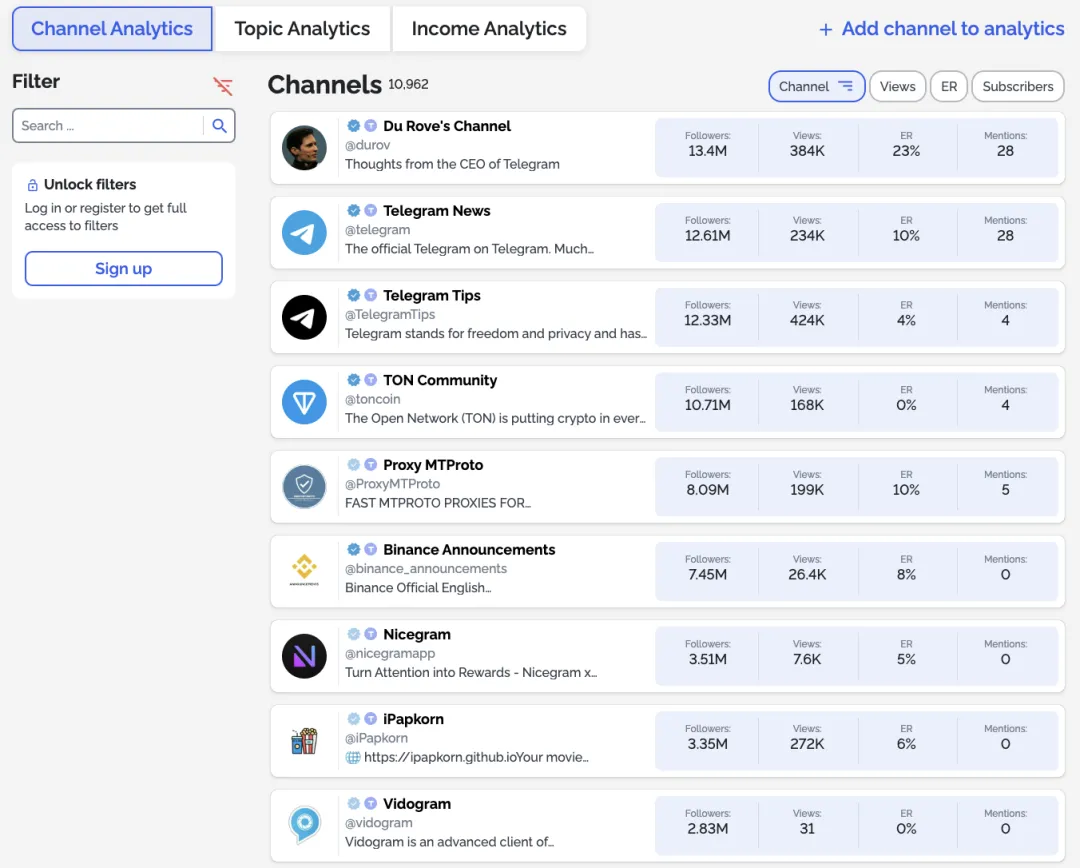
Task: Click the @TelegramTips handle
Action: [x=390, y=314]
